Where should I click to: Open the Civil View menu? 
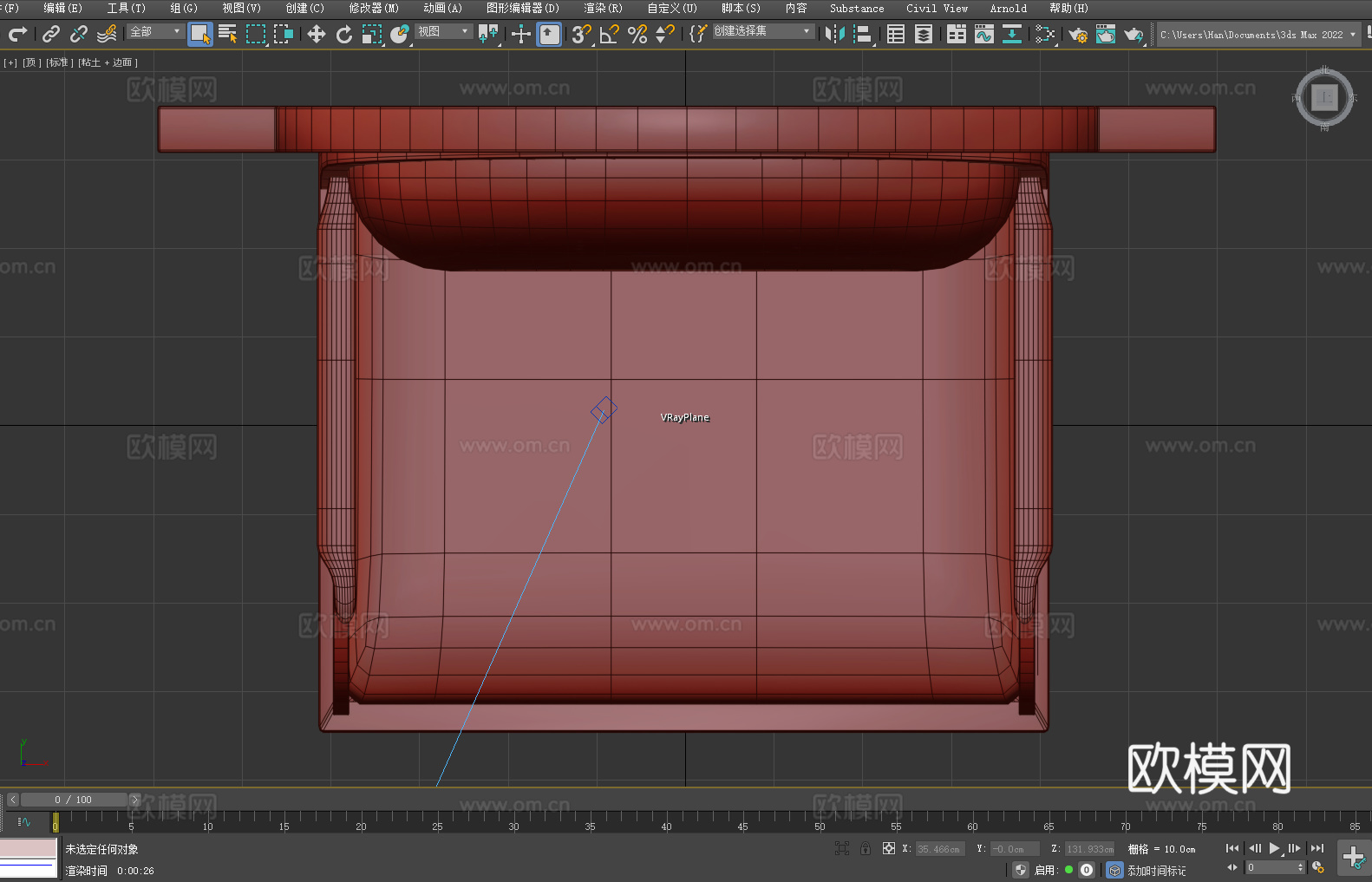[937, 8]
